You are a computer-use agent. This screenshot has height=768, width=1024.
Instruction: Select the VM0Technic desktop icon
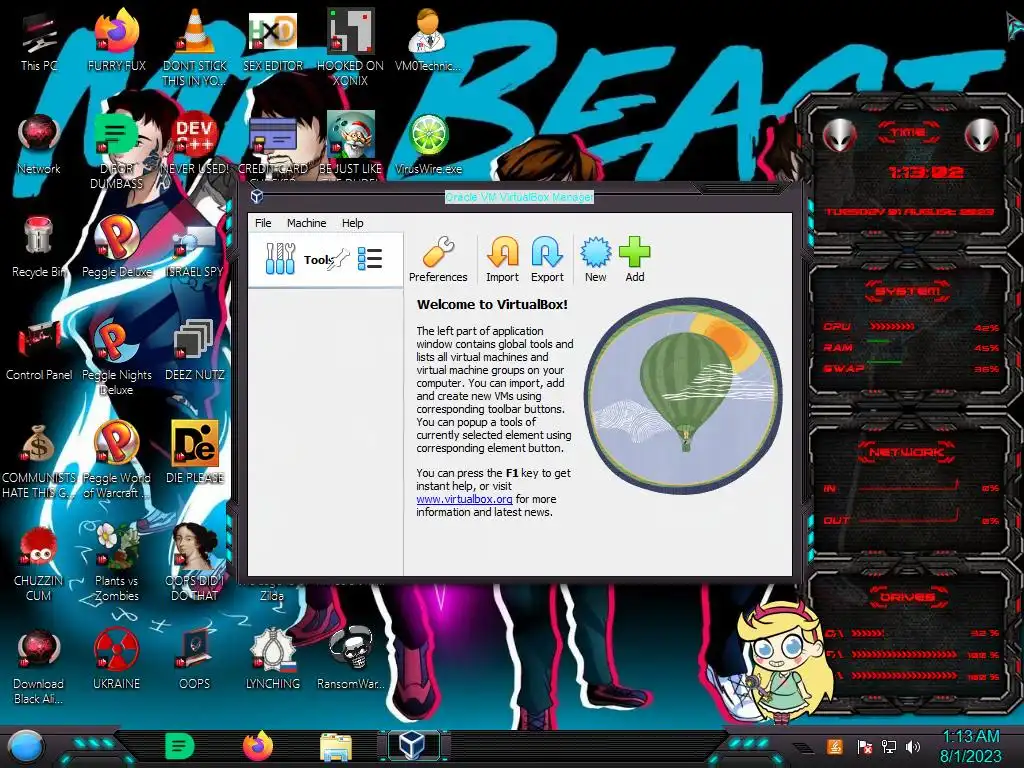(x=428, y=40)
